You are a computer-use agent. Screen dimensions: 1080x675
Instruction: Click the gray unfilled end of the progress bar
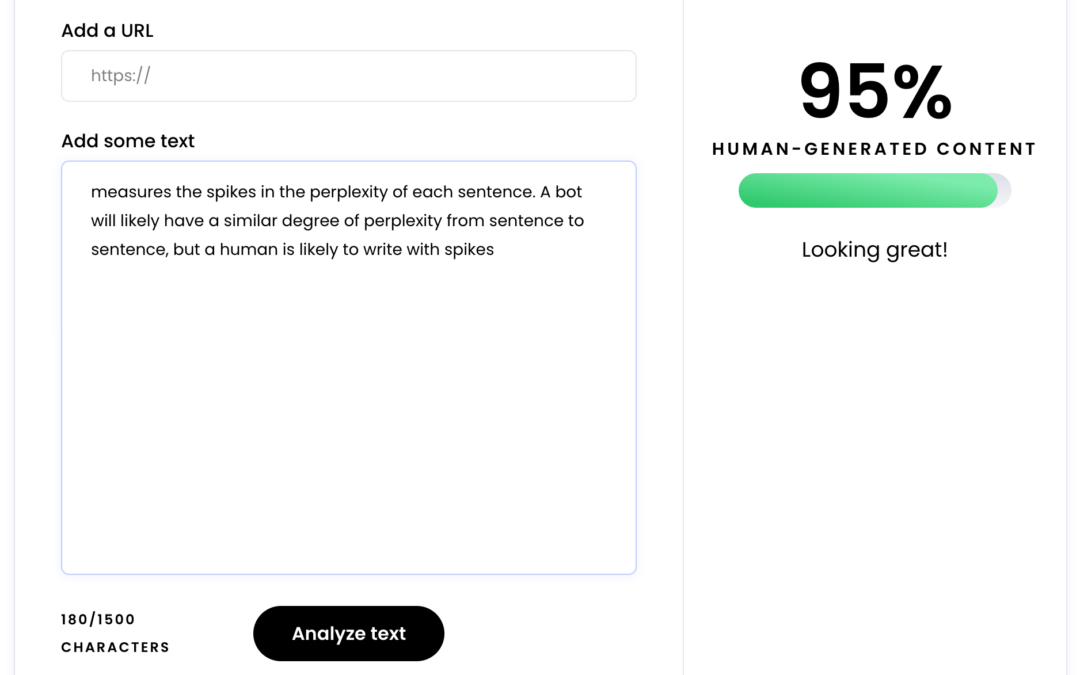1004,190
